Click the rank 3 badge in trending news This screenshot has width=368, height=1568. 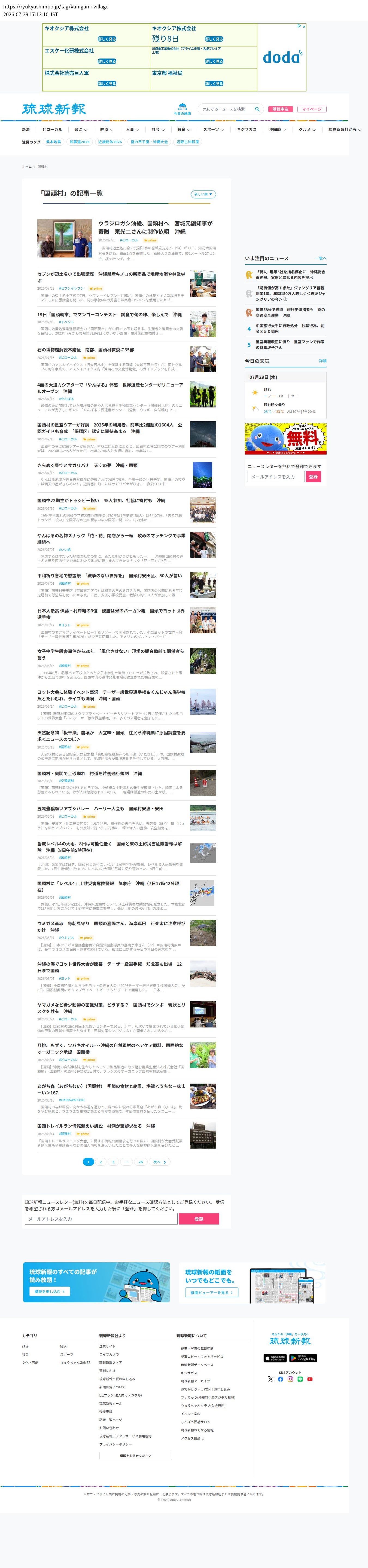point(249,313)
